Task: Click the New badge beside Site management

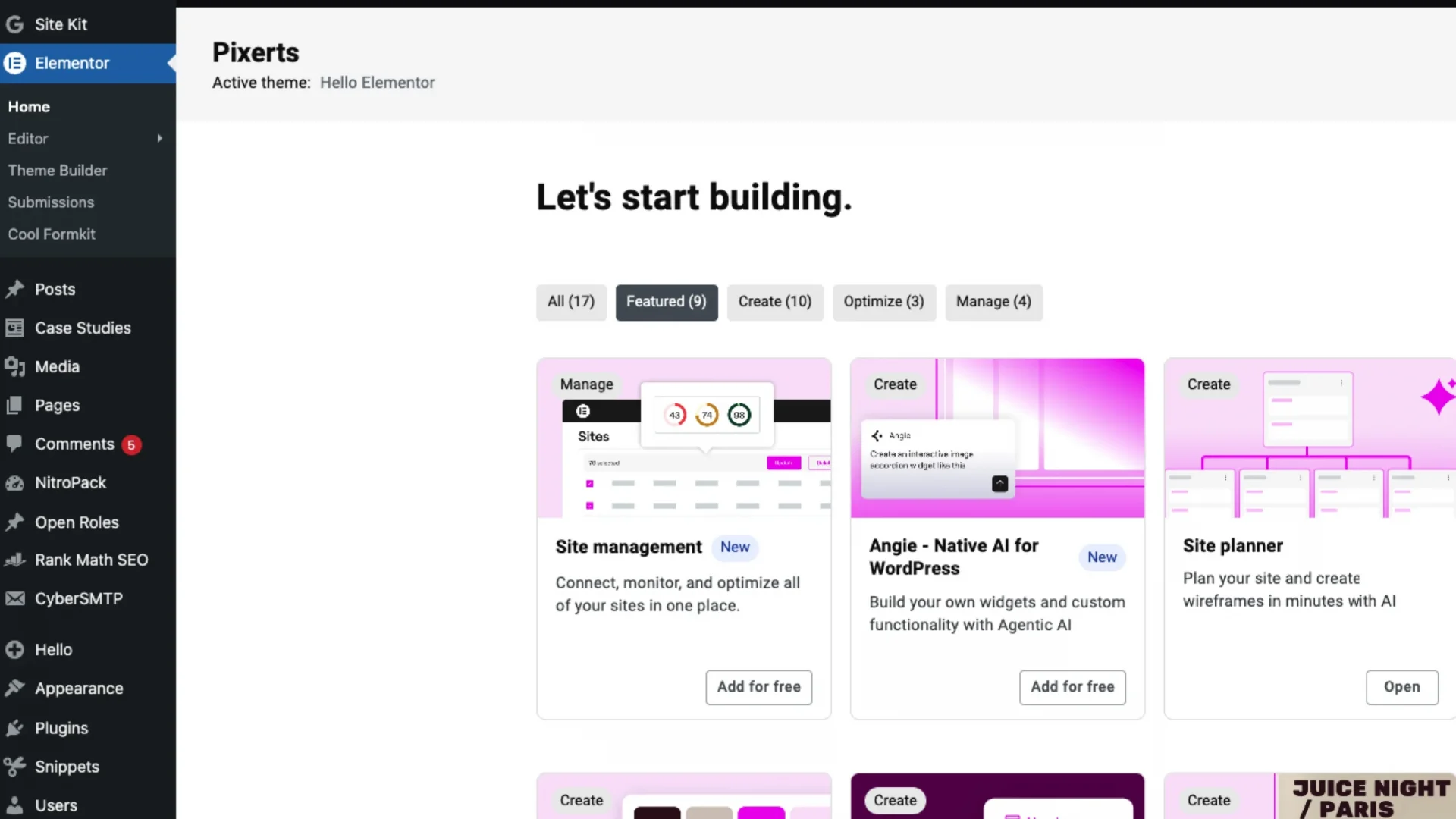Action: [x=735, y=548]
